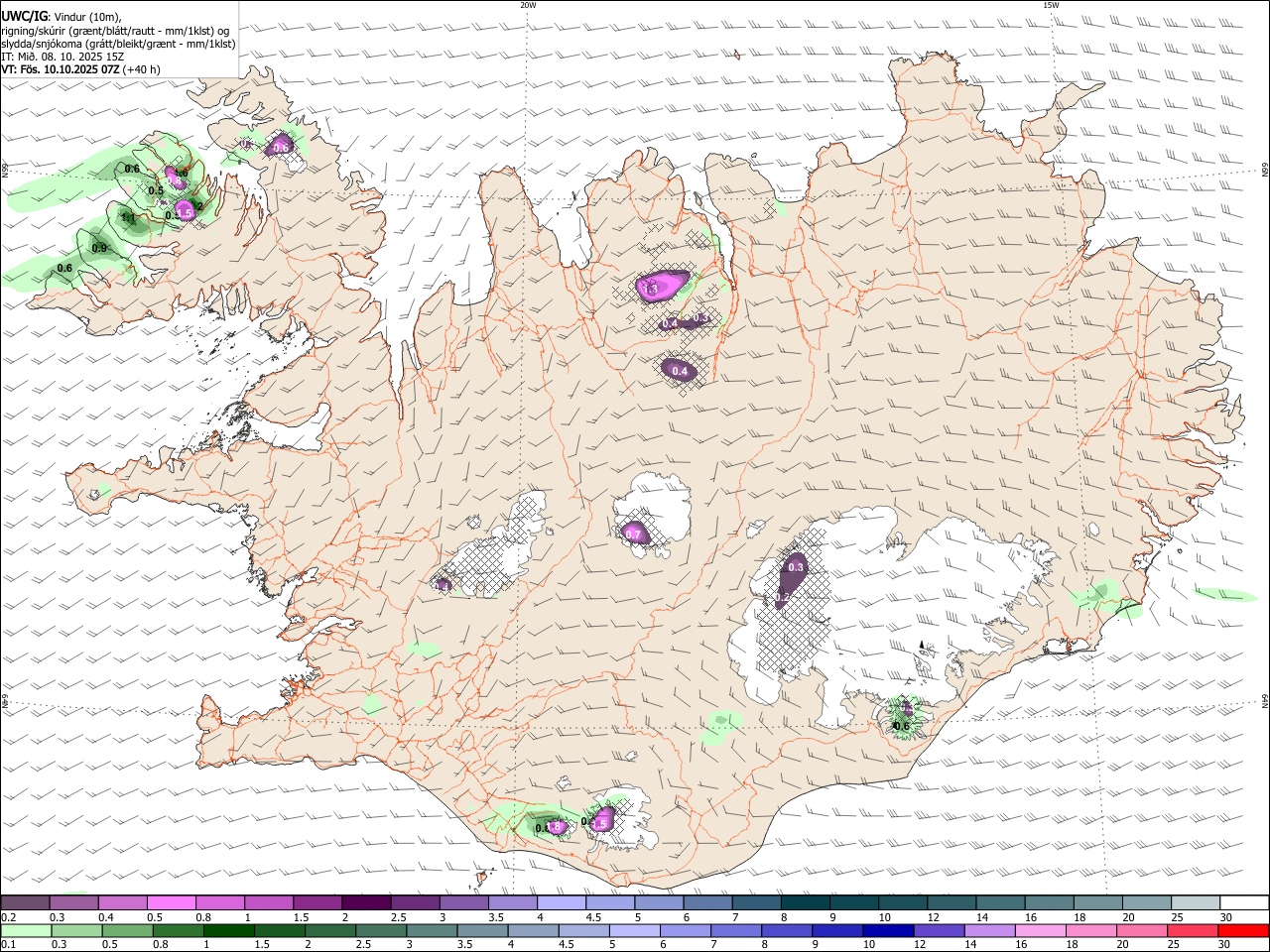Pick the dark green swatch labelled 1
The width and height of the screenshot is (1270, 952).
[228, 931]
